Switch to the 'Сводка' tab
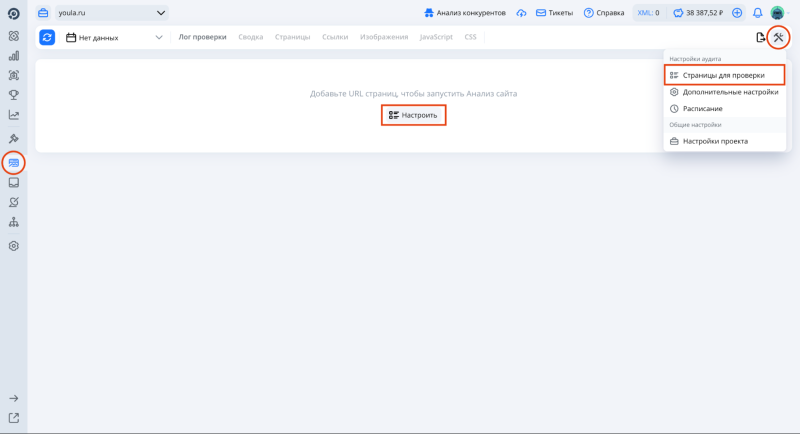 [x=250, y=37]
